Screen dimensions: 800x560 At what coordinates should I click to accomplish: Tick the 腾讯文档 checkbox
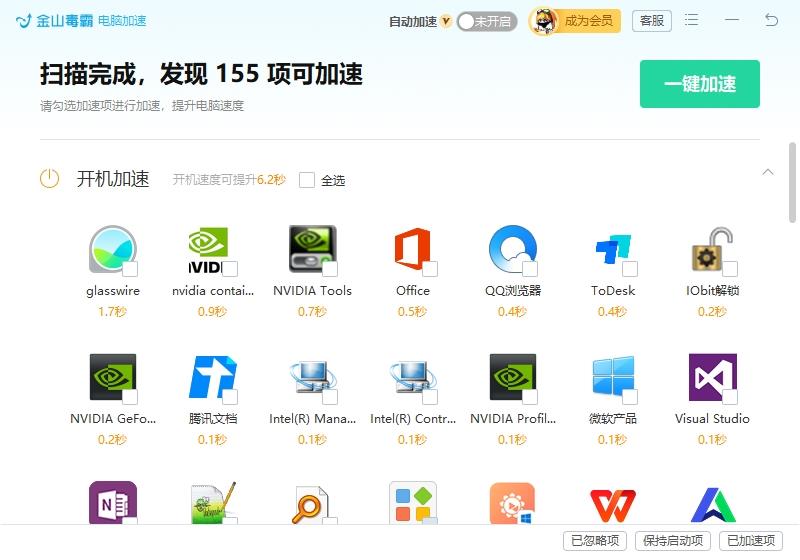[230, 397]
